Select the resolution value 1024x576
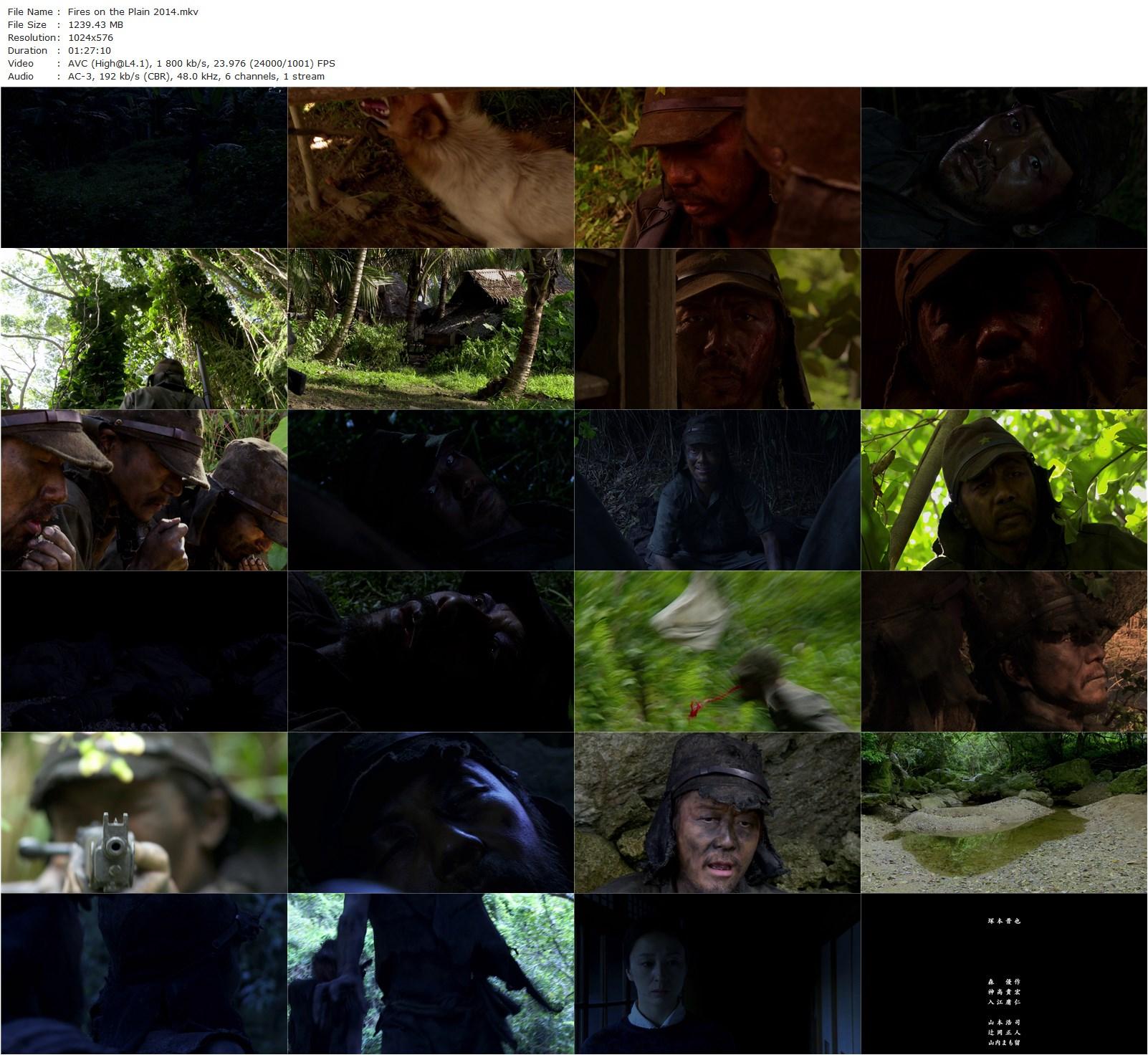 90,37
